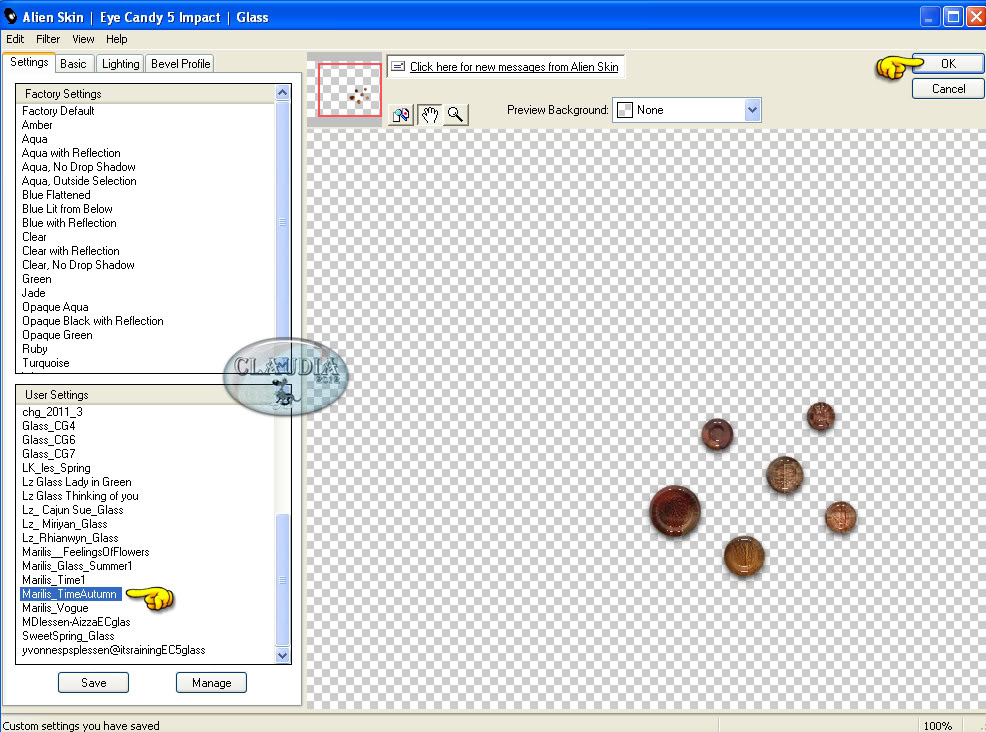The width and height of the screenshot is (986, 732).
Task: Click the Cancel button
Action: coord(948,89)
